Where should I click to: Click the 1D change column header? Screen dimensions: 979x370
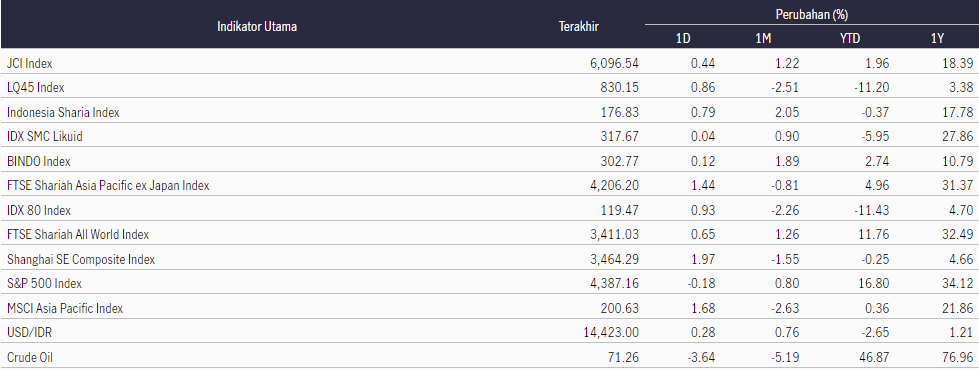(x=683, y=39)
